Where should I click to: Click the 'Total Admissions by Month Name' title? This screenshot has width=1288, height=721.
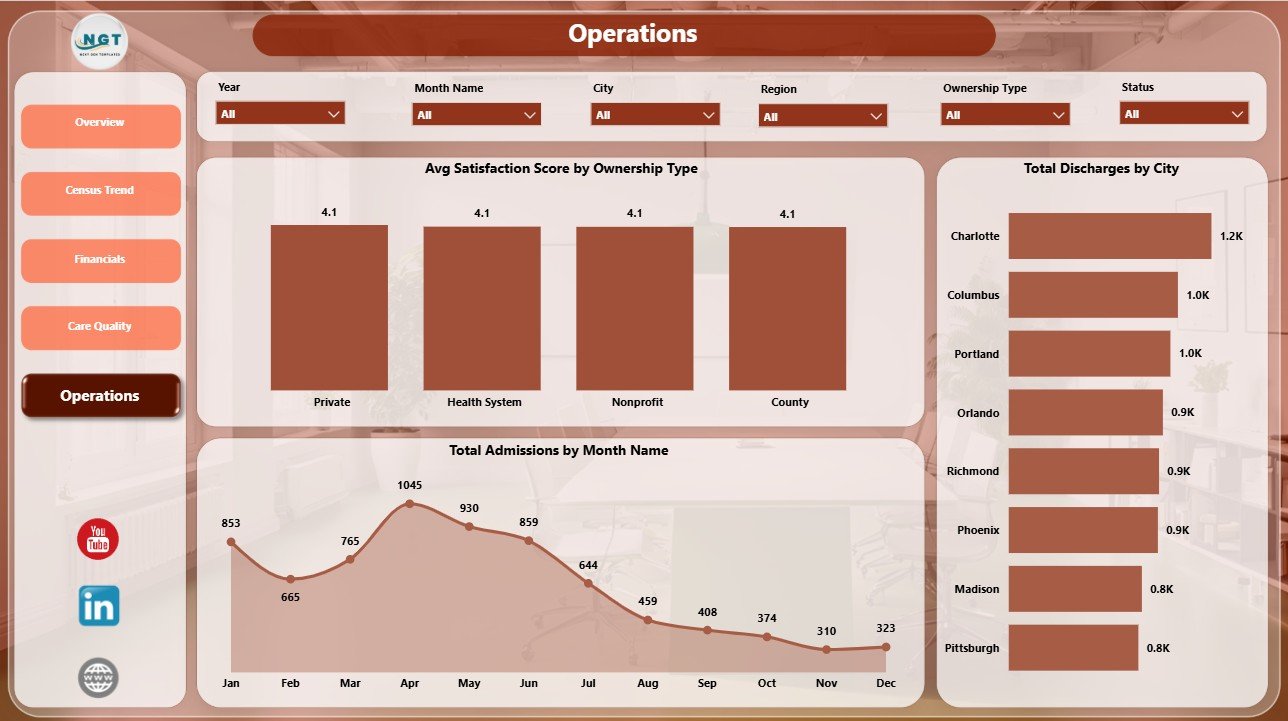tap(559, 451)
